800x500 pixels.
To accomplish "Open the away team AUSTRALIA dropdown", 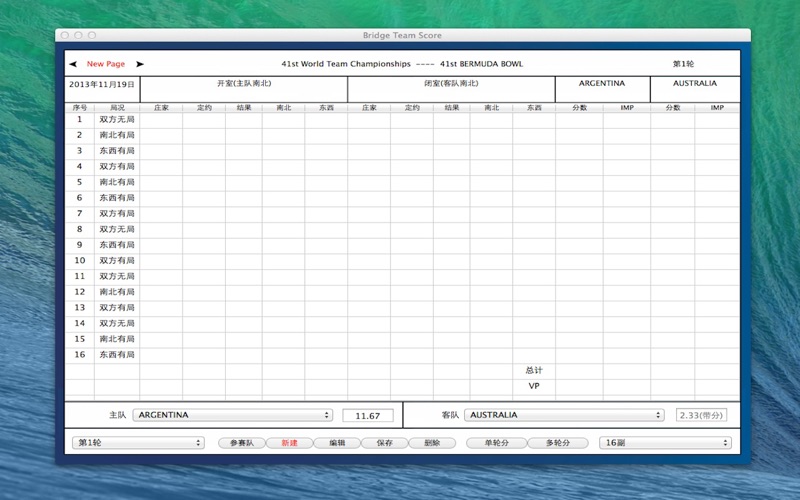I will 565,415.
